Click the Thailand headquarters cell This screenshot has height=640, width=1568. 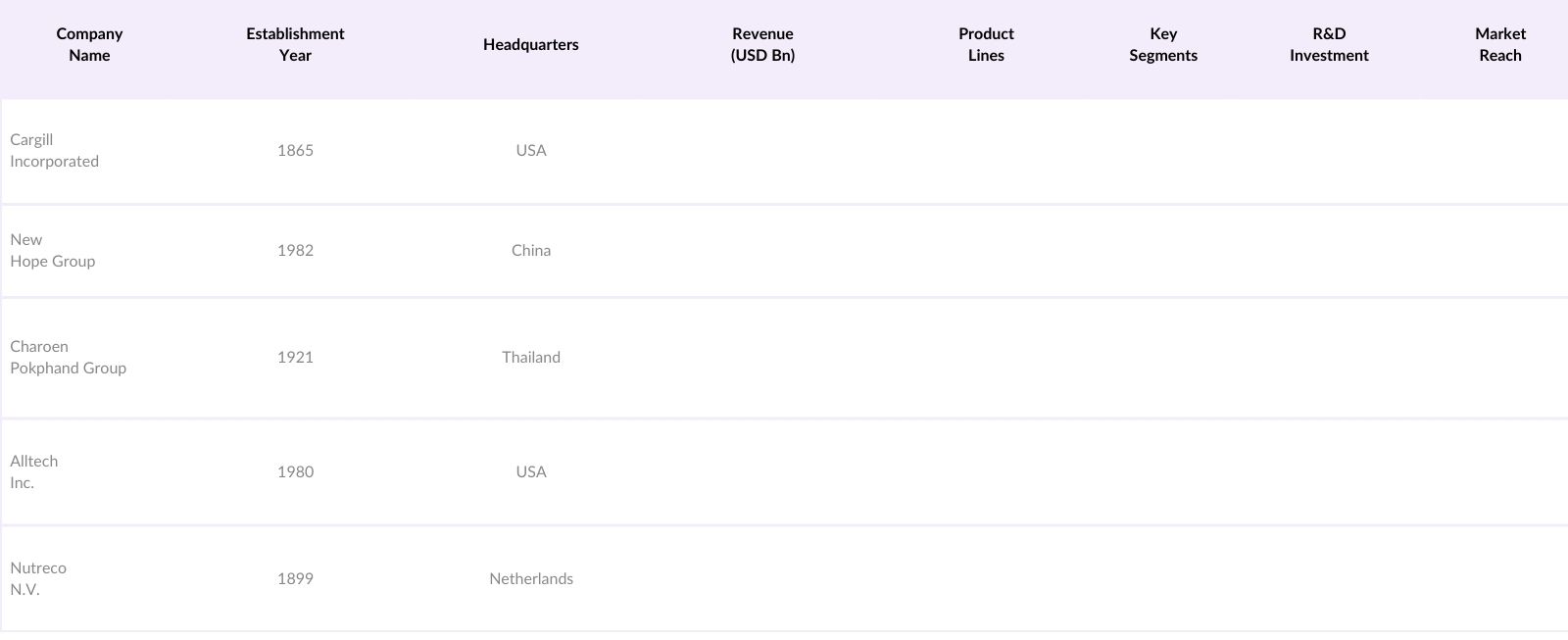pyautogui.click(x=531, y=358)
